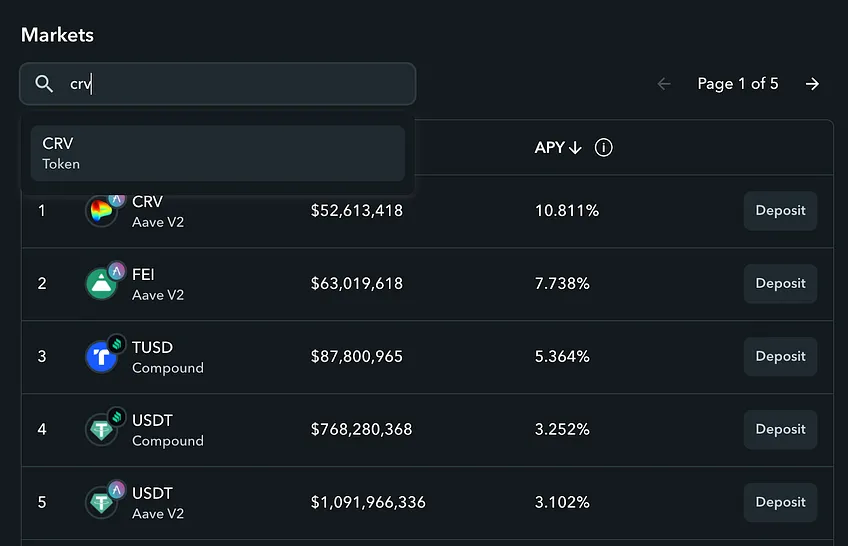Viewport: 848px width, 546px height.
Task: Click the APY info icon
Action: coord(604,148)
